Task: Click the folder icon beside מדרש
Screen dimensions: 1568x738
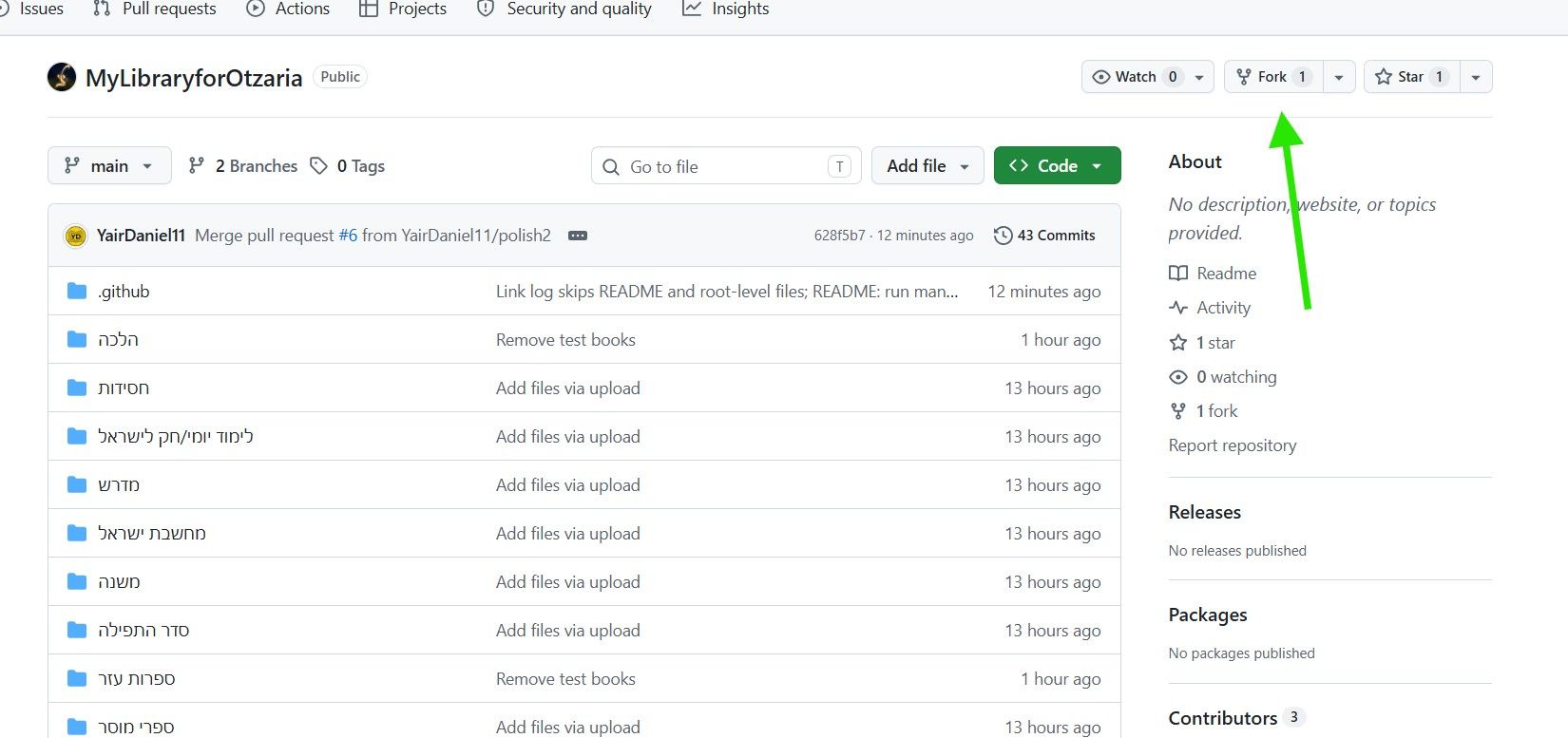Action: point(77,484)
